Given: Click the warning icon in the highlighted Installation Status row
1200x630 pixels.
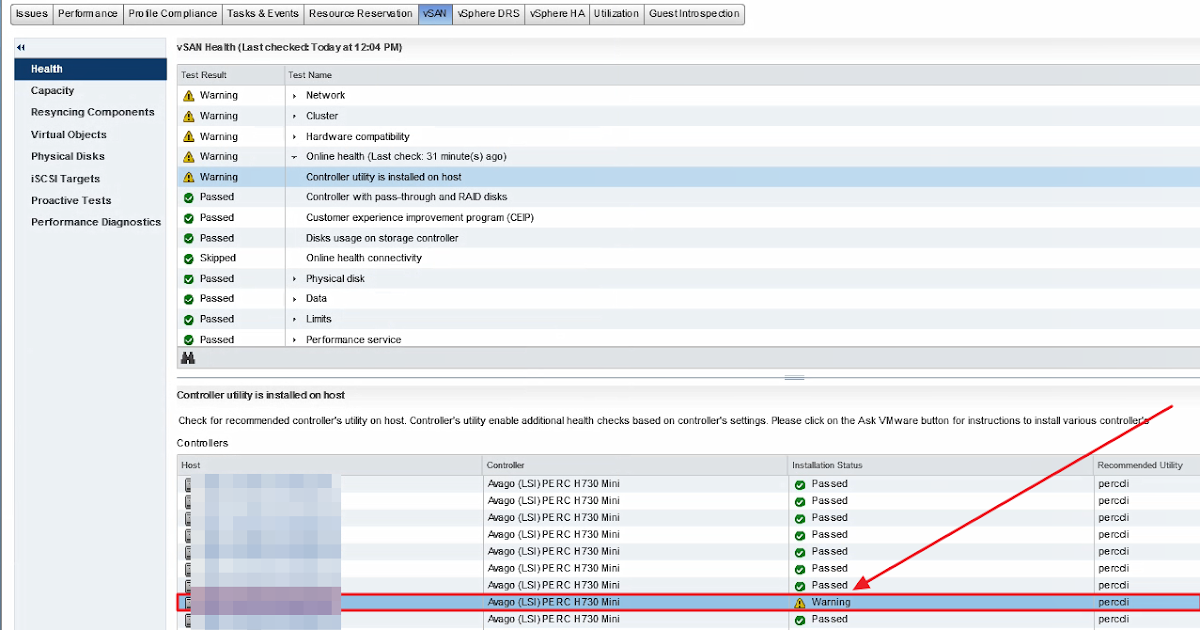Looking at the screenshot, I should pos(798,602).
